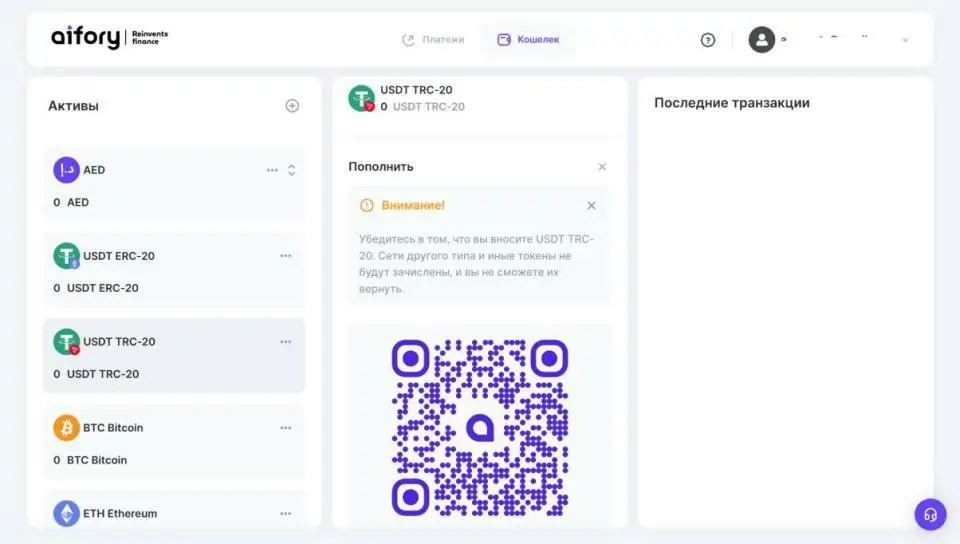Click the Активы heading

pos(73,106)
